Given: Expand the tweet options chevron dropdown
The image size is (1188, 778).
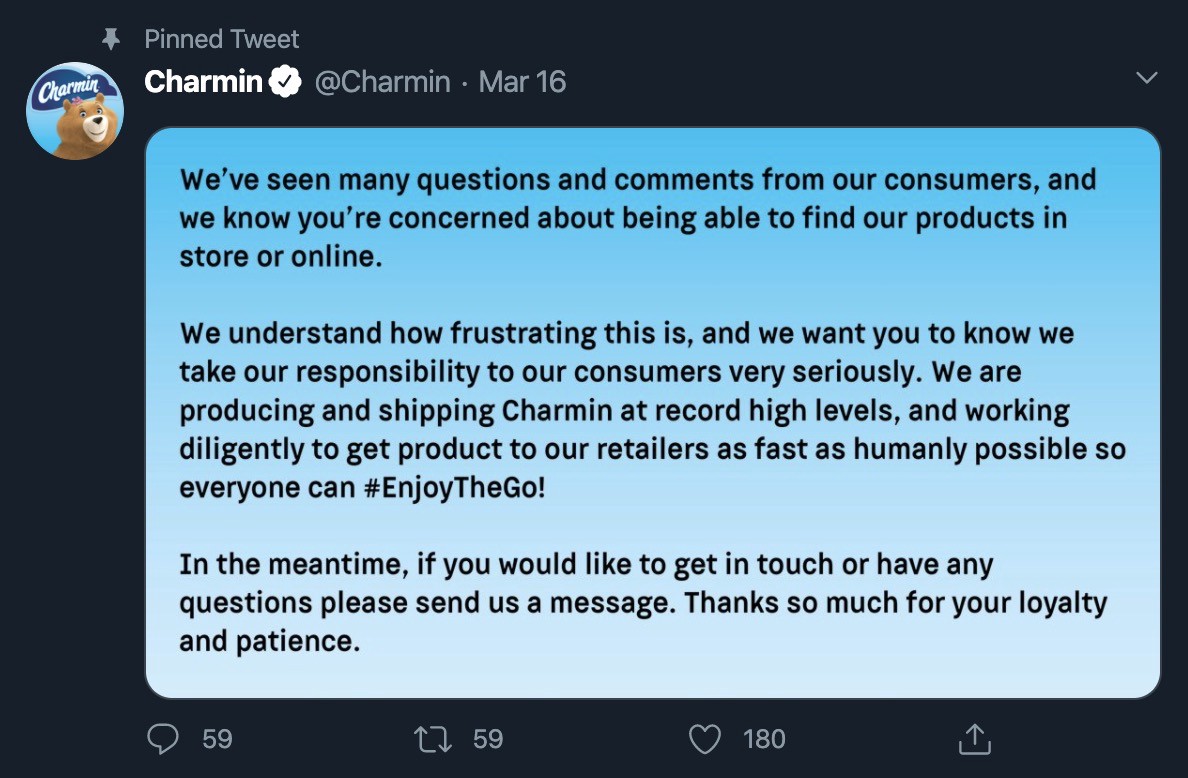Looking at the screenshot, I should point(1147,78).
